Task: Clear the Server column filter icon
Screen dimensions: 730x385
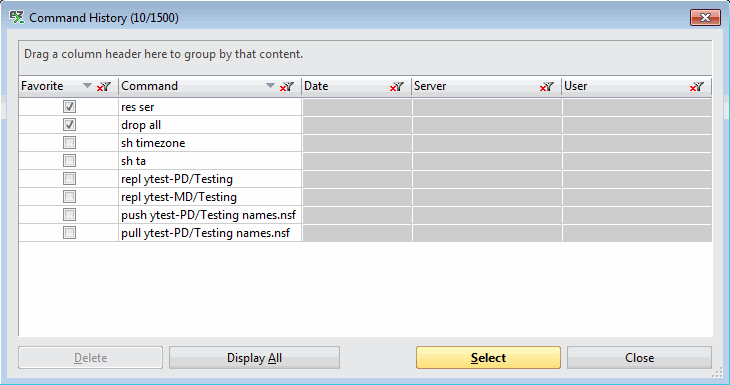Action: [x=547, y=86]
